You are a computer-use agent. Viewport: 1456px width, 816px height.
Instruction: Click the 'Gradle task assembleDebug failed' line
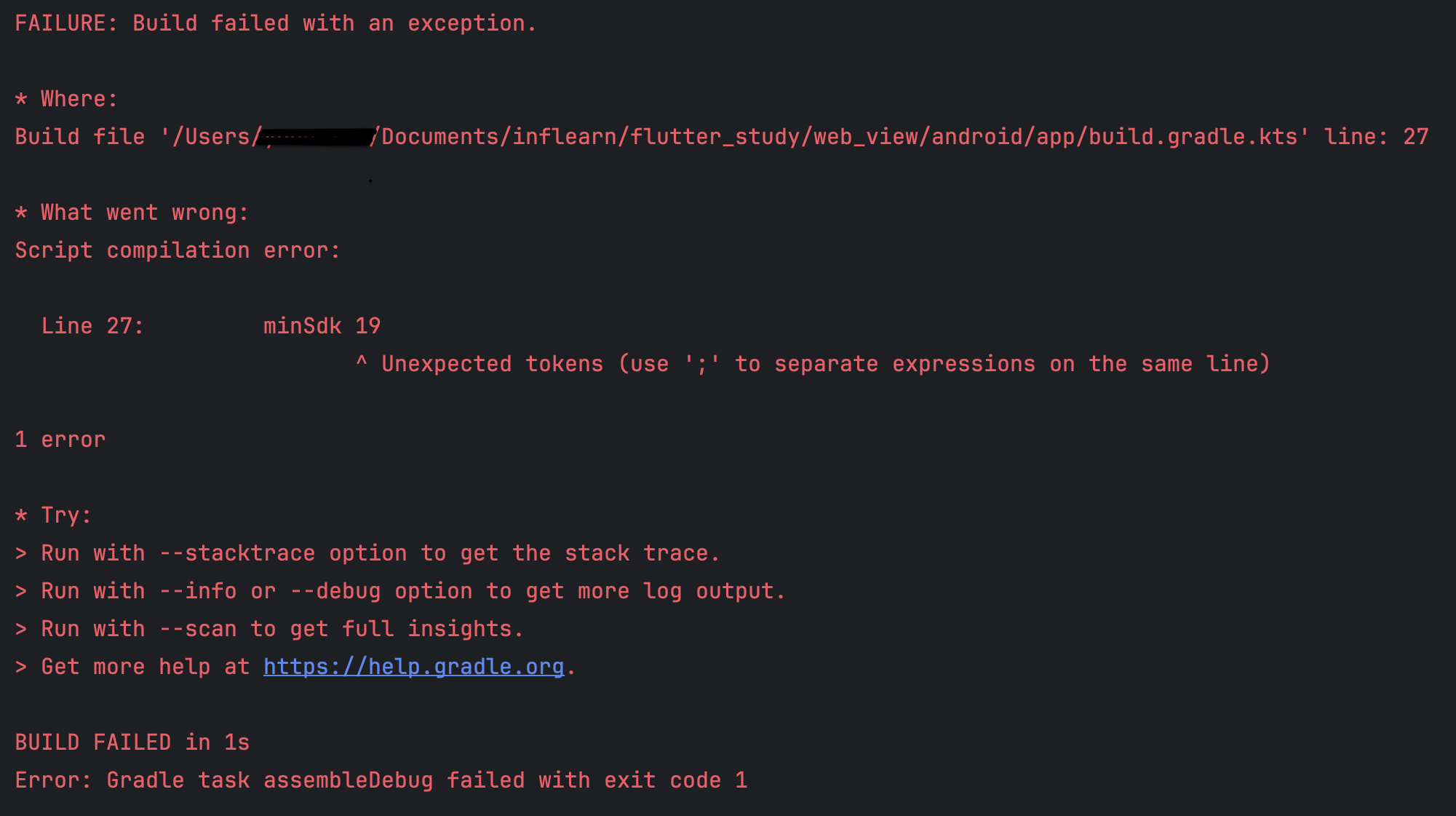[x=381, y=780]
